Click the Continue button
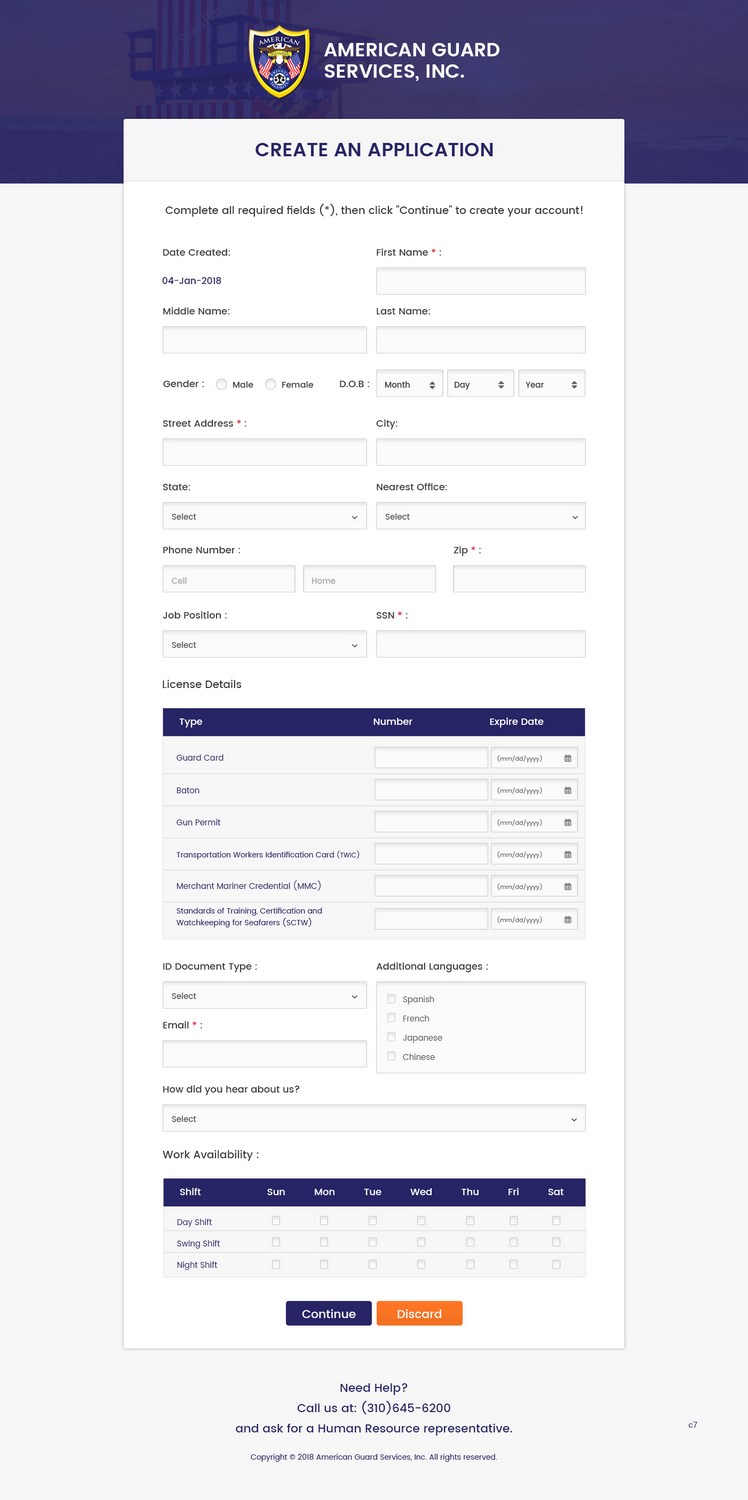The image size is (748, 1500). tap(328, 1313)
